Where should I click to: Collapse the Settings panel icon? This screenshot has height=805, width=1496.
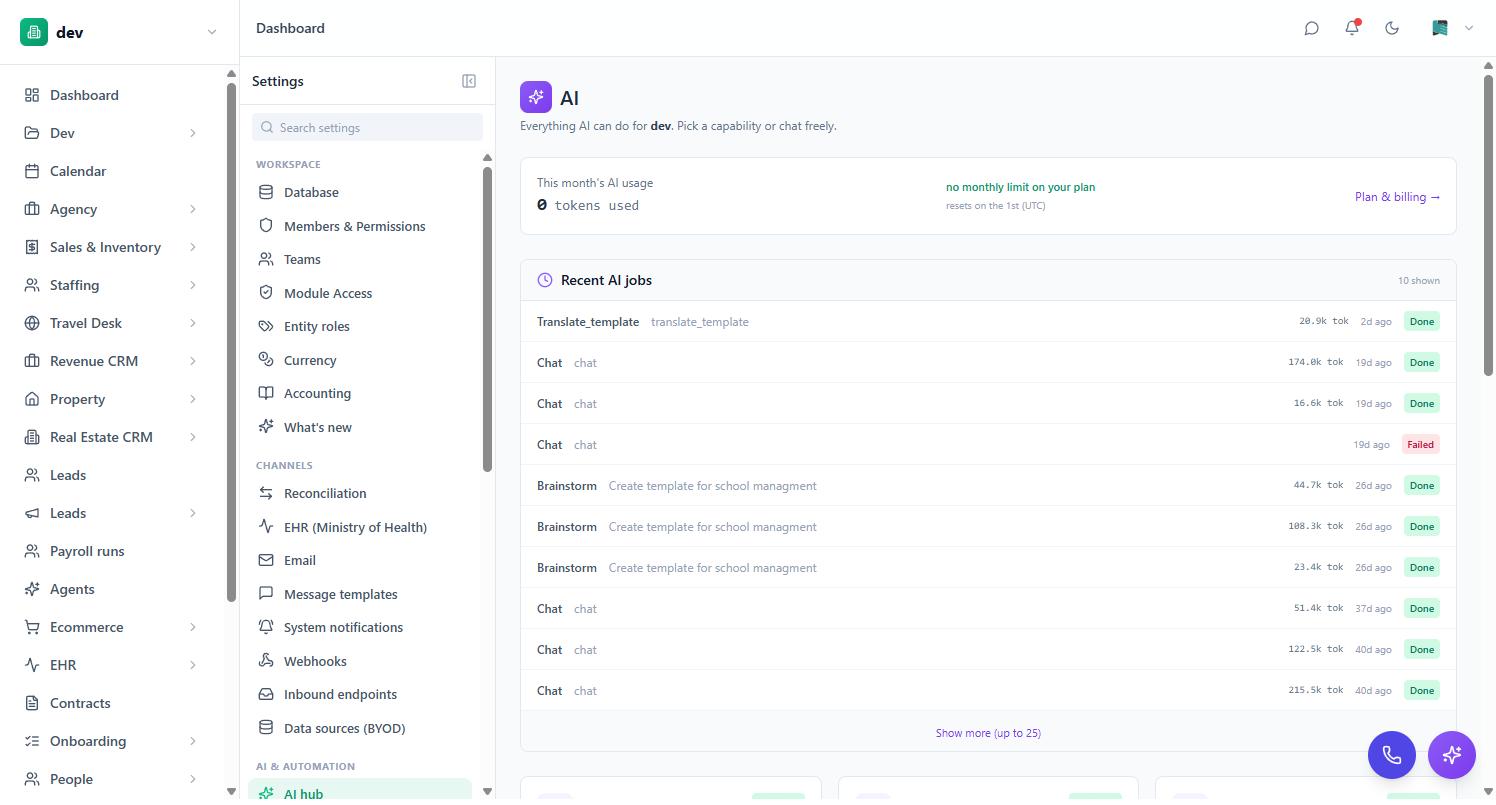pos(469,81)
